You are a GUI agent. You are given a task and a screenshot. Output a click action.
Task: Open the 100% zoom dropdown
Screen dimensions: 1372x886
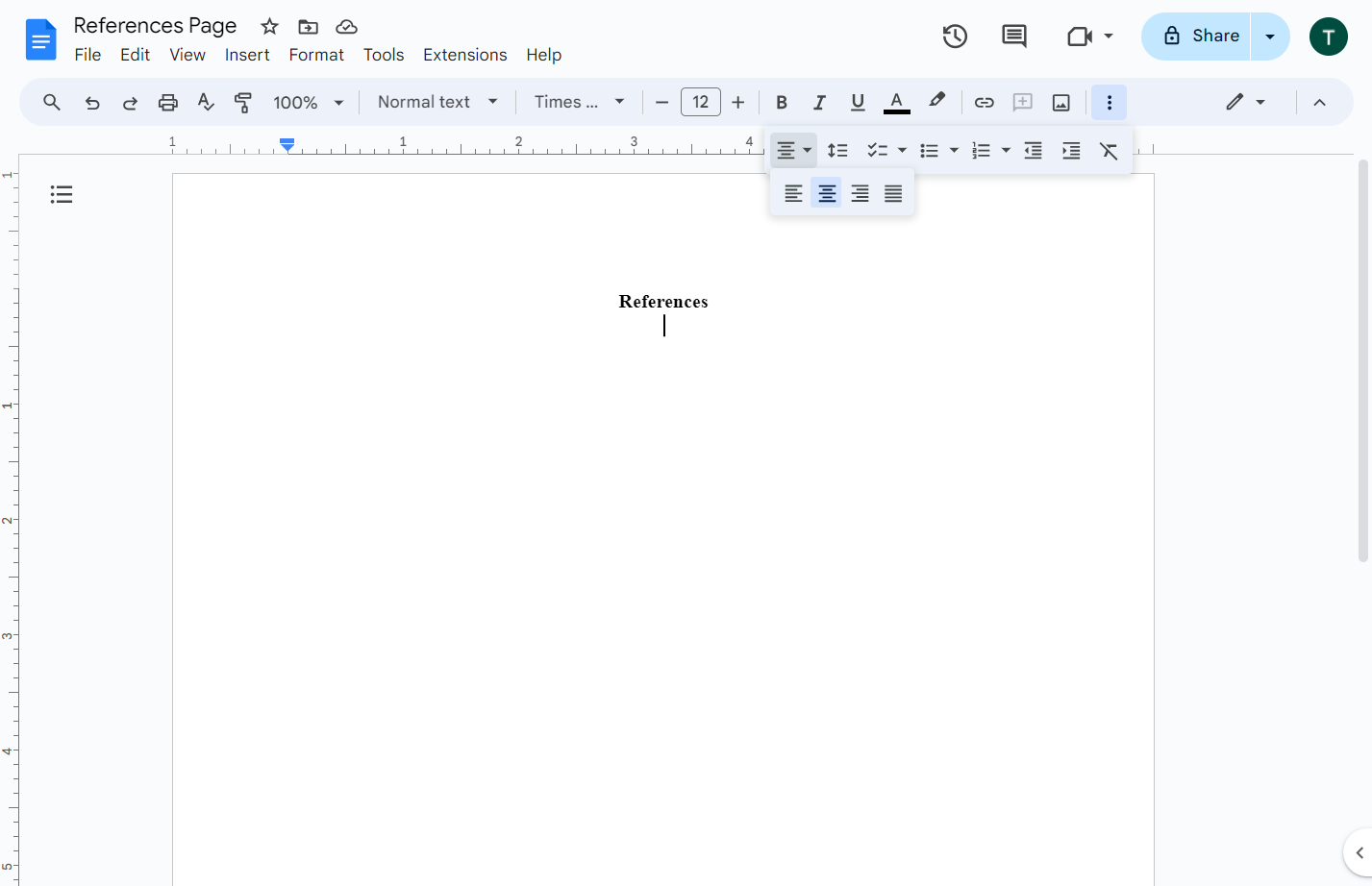tap(309, 102)
